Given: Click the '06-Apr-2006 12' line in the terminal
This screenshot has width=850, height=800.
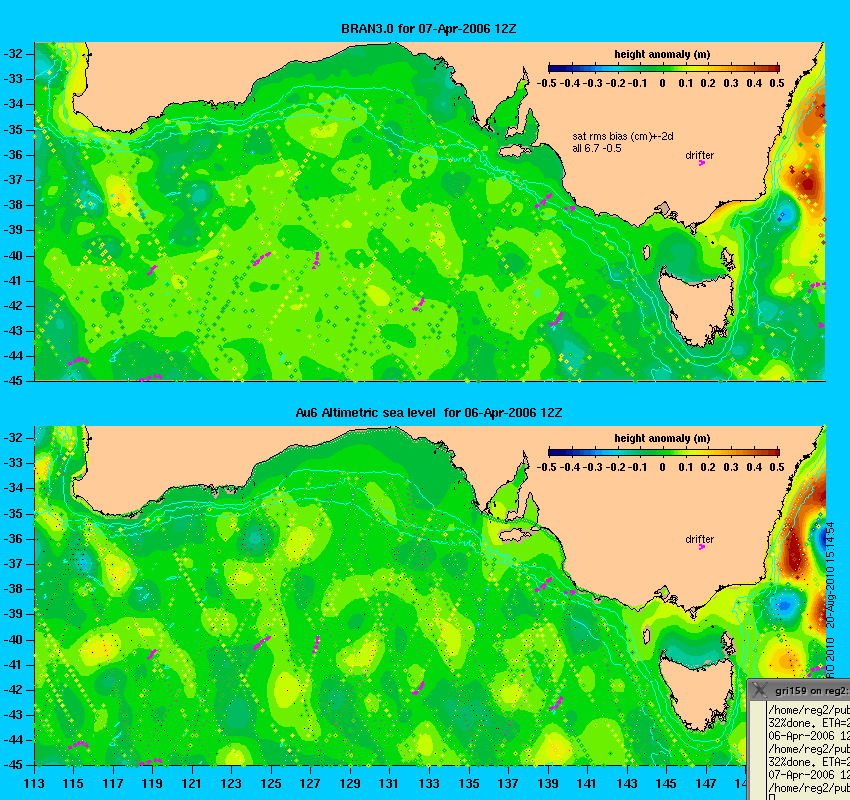Looking at the screenshot, I should click(x=809, y=736).
